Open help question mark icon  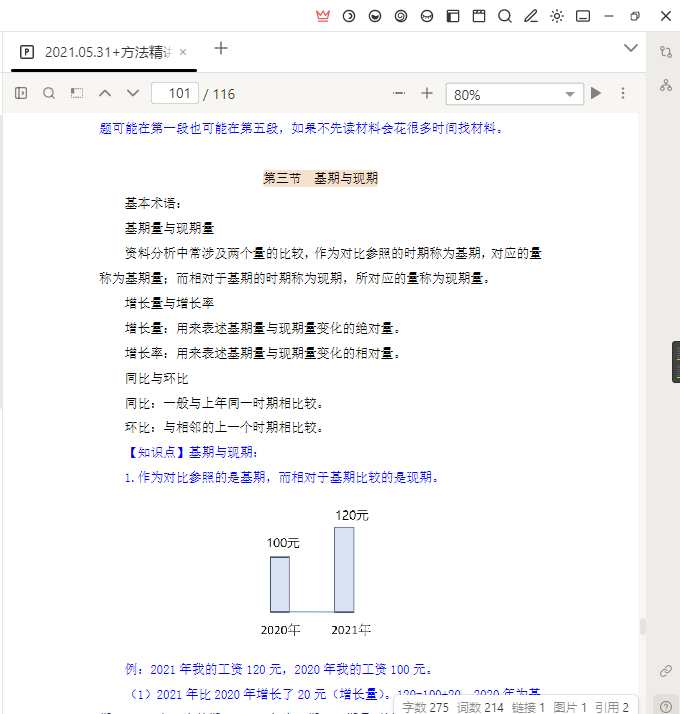click(665, 706)
